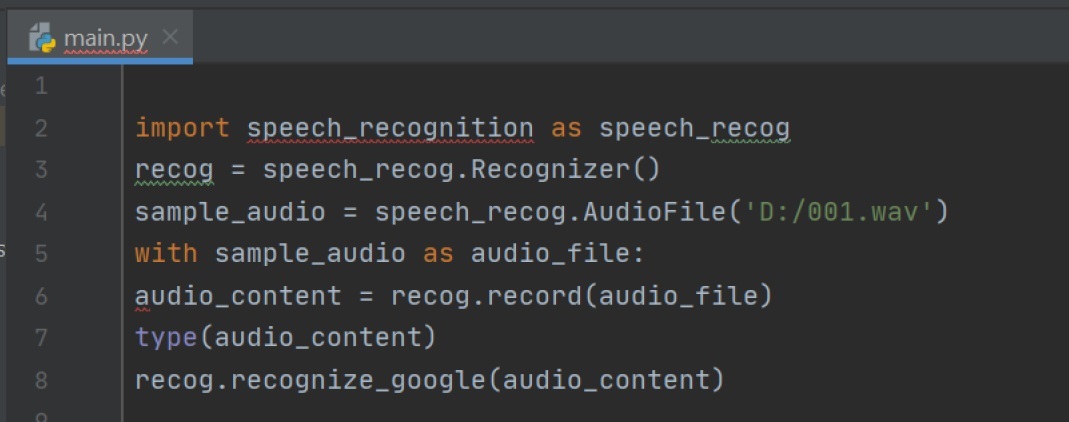Viewport: 1069px width, 422px height.
Task: Select line number 4 in the gutter
Action: point(41,212)
